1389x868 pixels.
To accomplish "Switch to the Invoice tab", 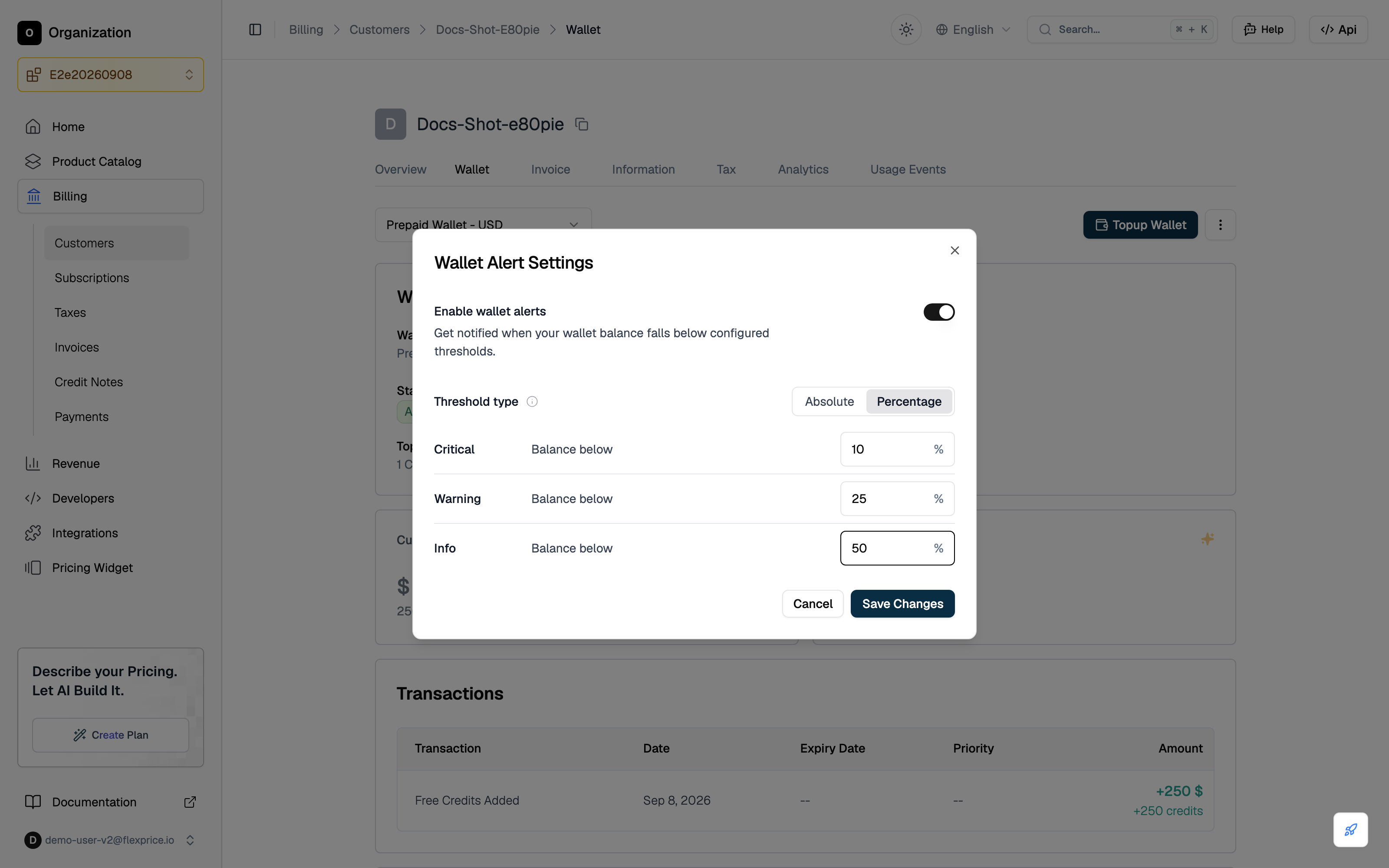I will coord(550,169).
